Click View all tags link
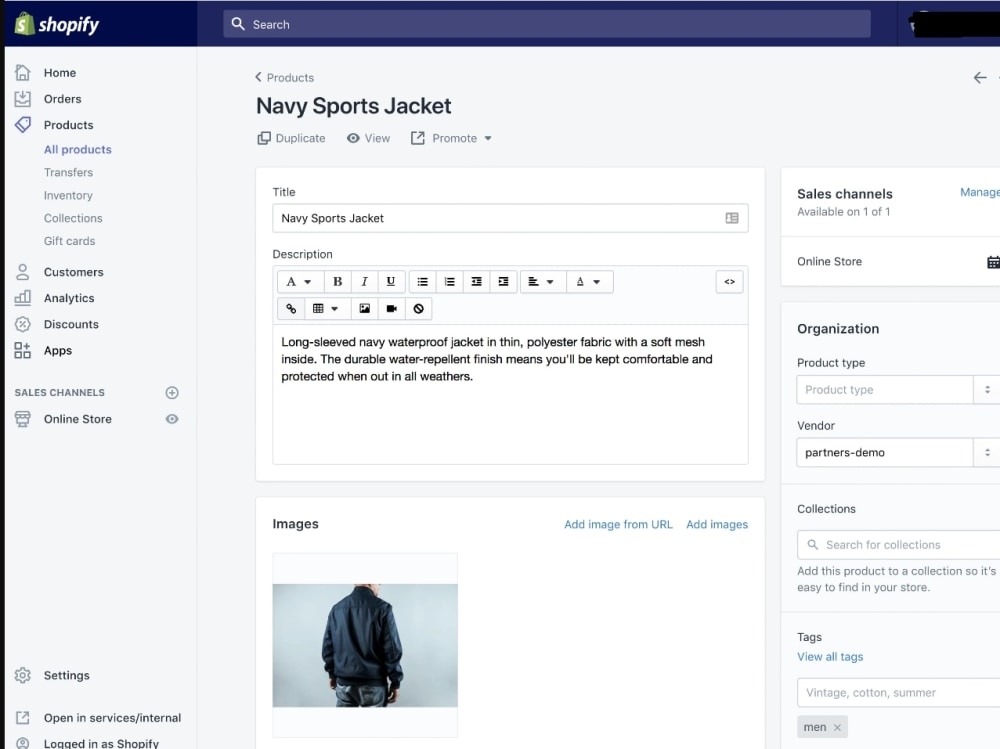Screen dimensions: 1000x749 [x=830, y=656]
